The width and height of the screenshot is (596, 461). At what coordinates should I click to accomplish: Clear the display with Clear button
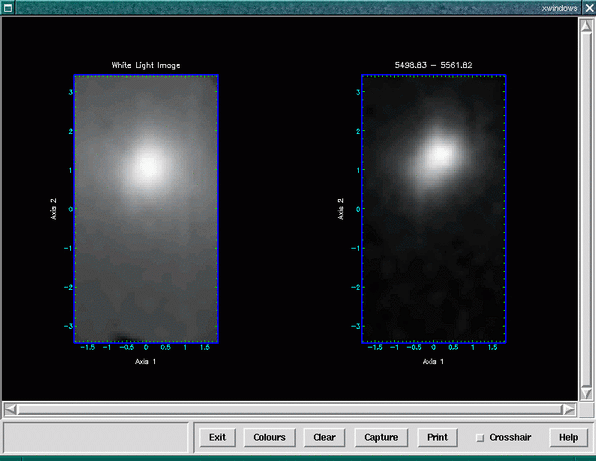pyautogui.click(x=324, y=437)
